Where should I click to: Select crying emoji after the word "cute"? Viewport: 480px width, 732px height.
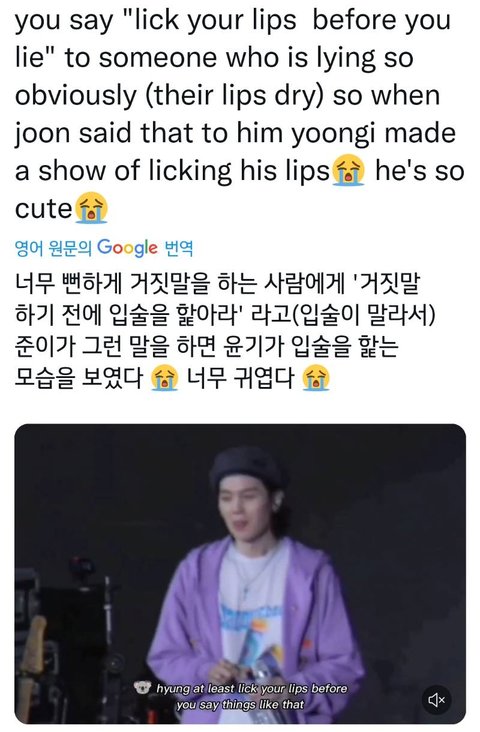(x=92, y=208)
